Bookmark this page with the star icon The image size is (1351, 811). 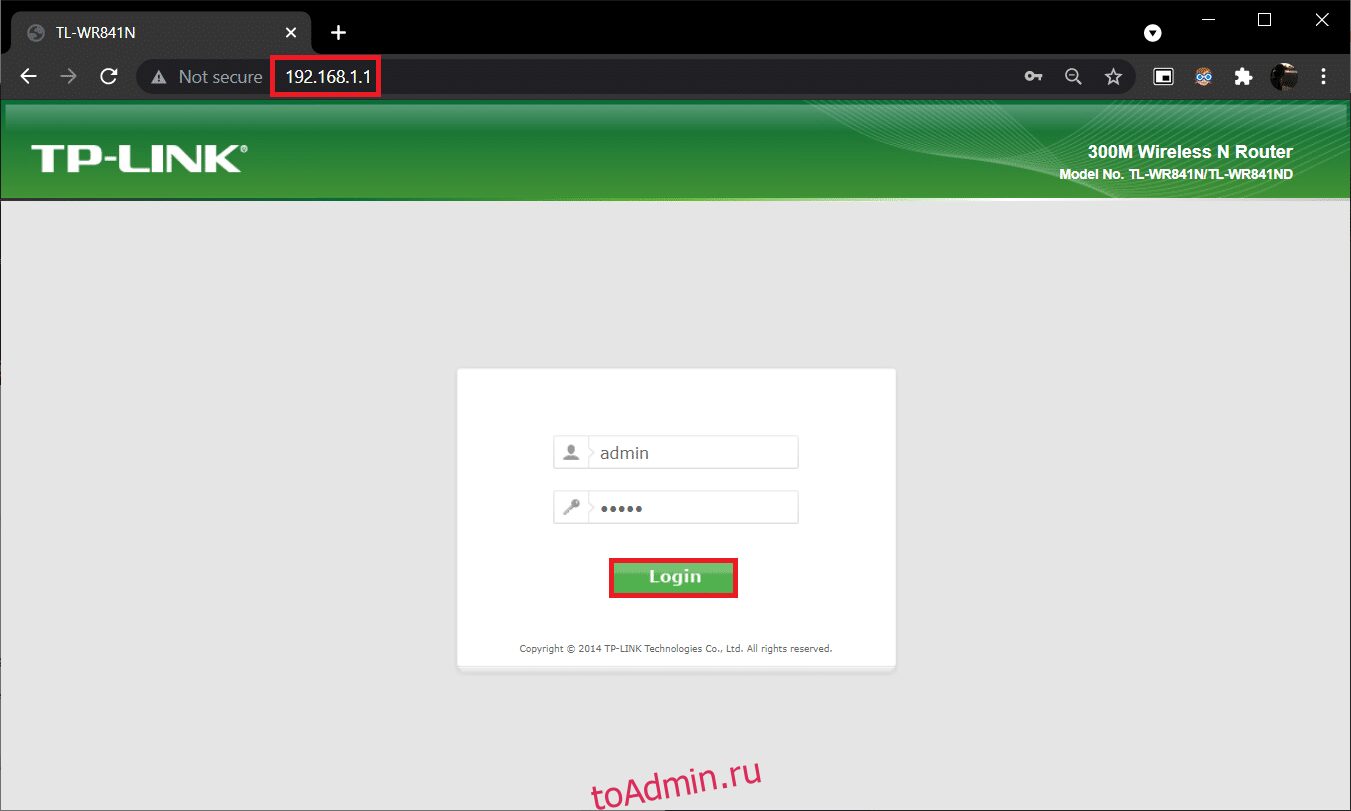(x=1113, y=76)
